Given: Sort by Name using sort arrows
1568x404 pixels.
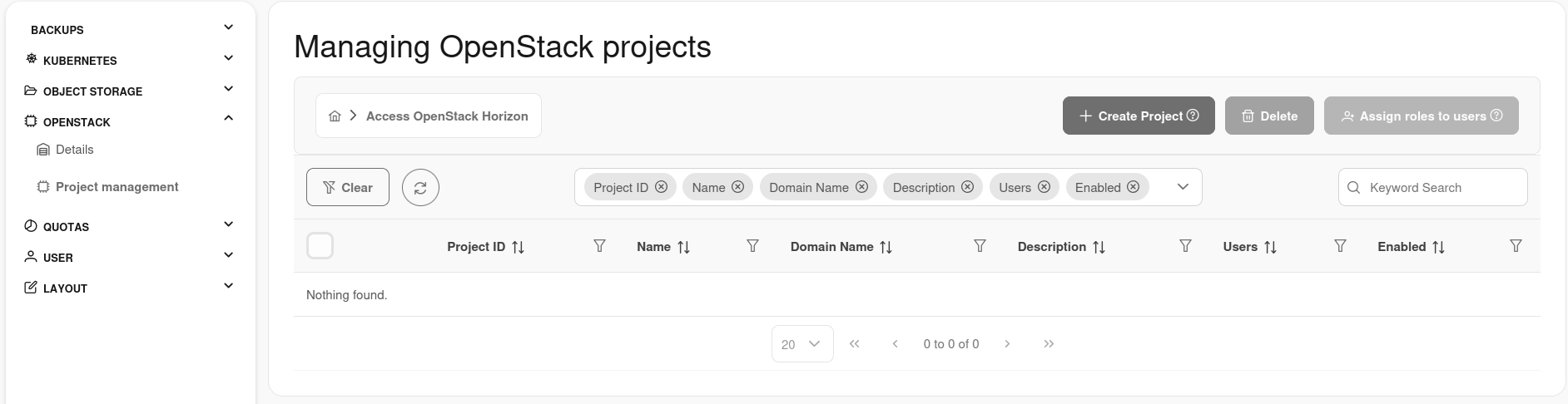Looking at the screenshot, I should point(683,247).
